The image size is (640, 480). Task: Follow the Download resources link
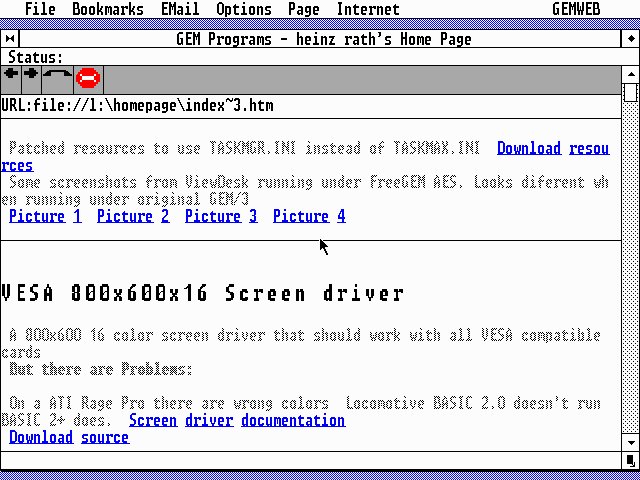tap(553, 148)
